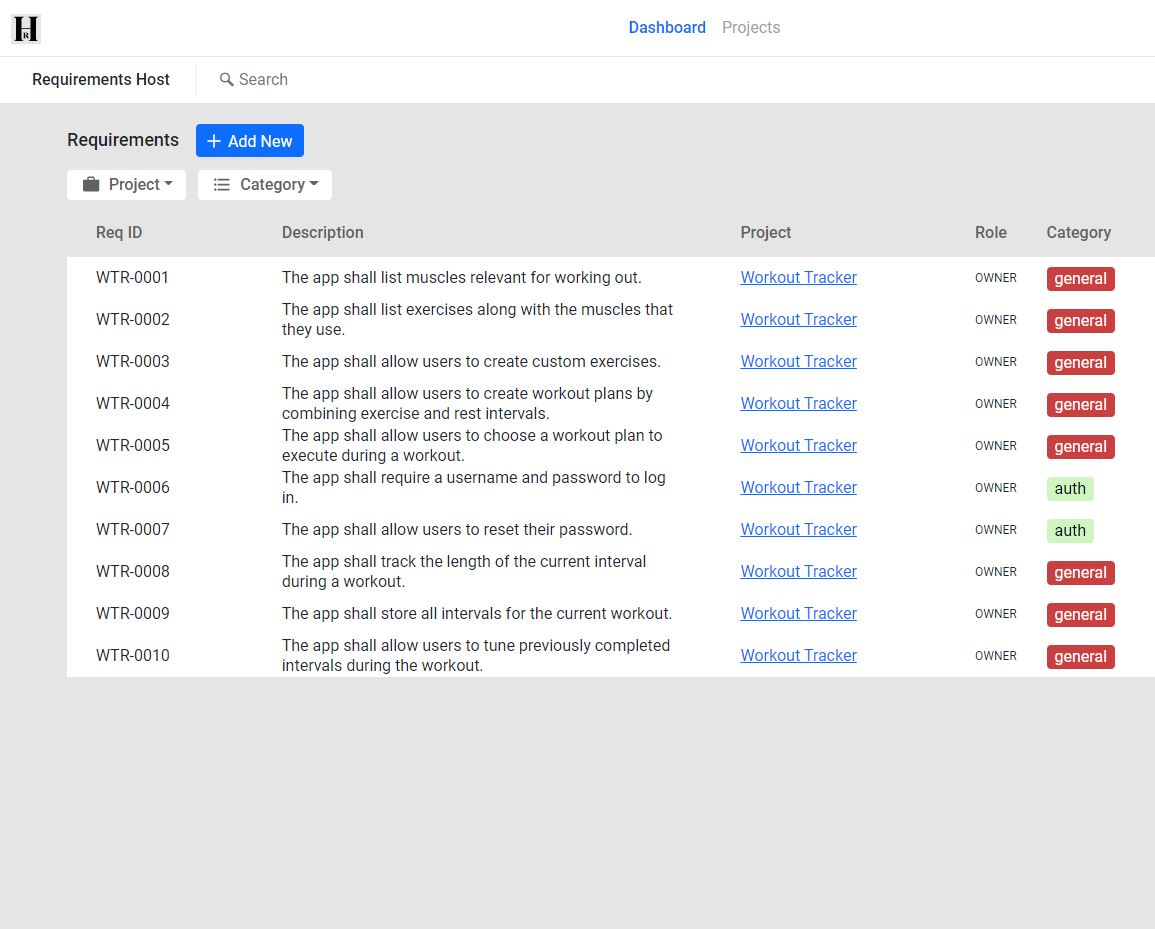Viewport: 1155px width, 929px height.
Task: Click OWNER role in WTR-0006 row
Action: pos(996,488)
